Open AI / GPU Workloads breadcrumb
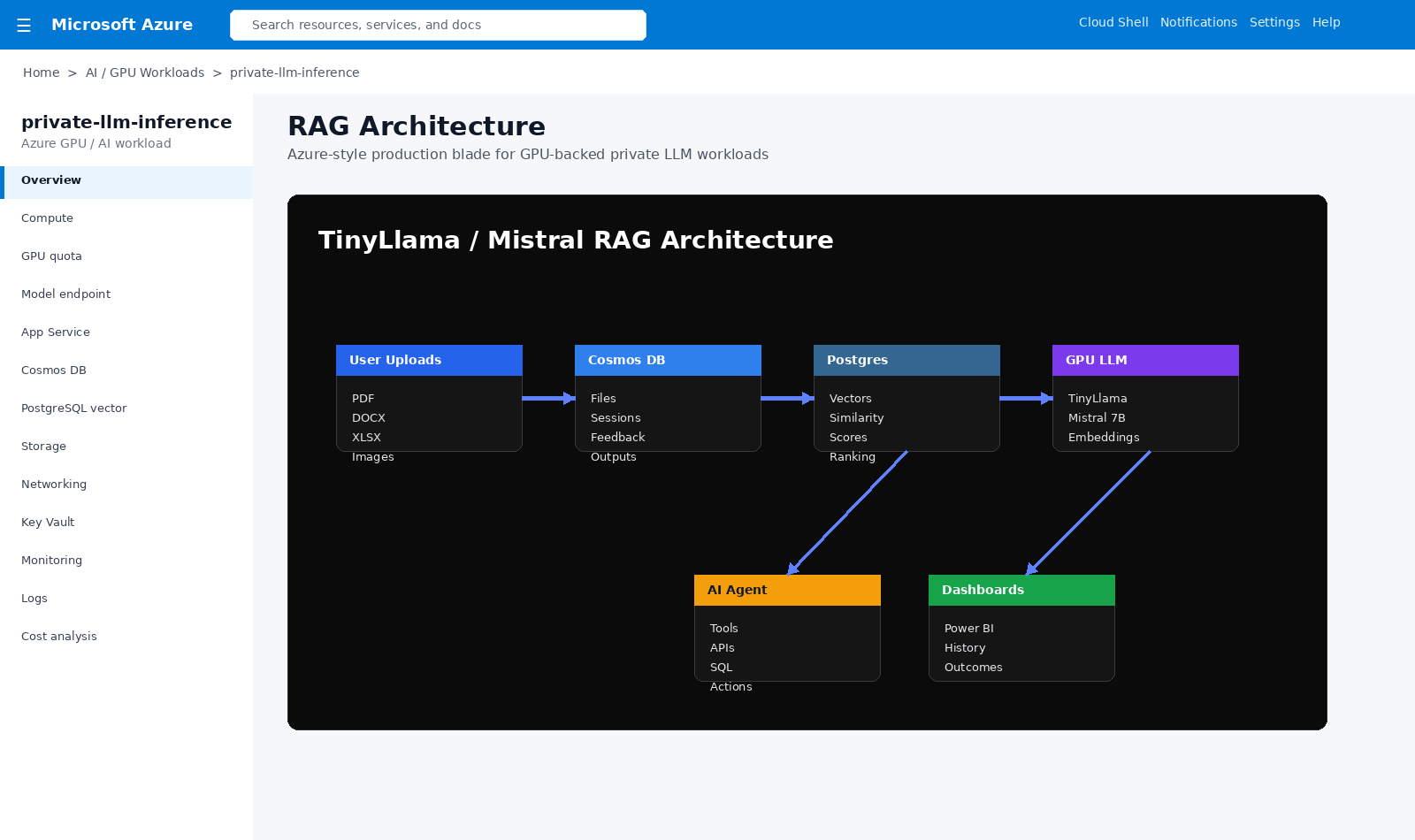 pyautogui.click(x=145, y=73)
